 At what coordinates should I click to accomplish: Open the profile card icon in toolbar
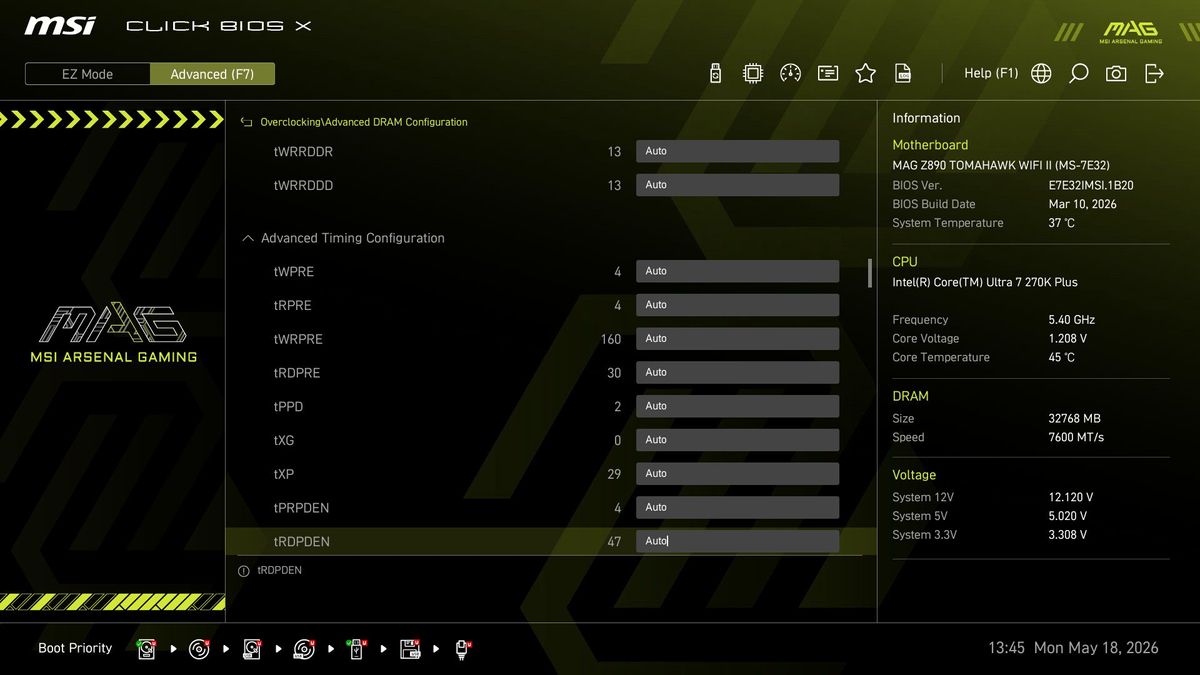(x=828, y=73)
